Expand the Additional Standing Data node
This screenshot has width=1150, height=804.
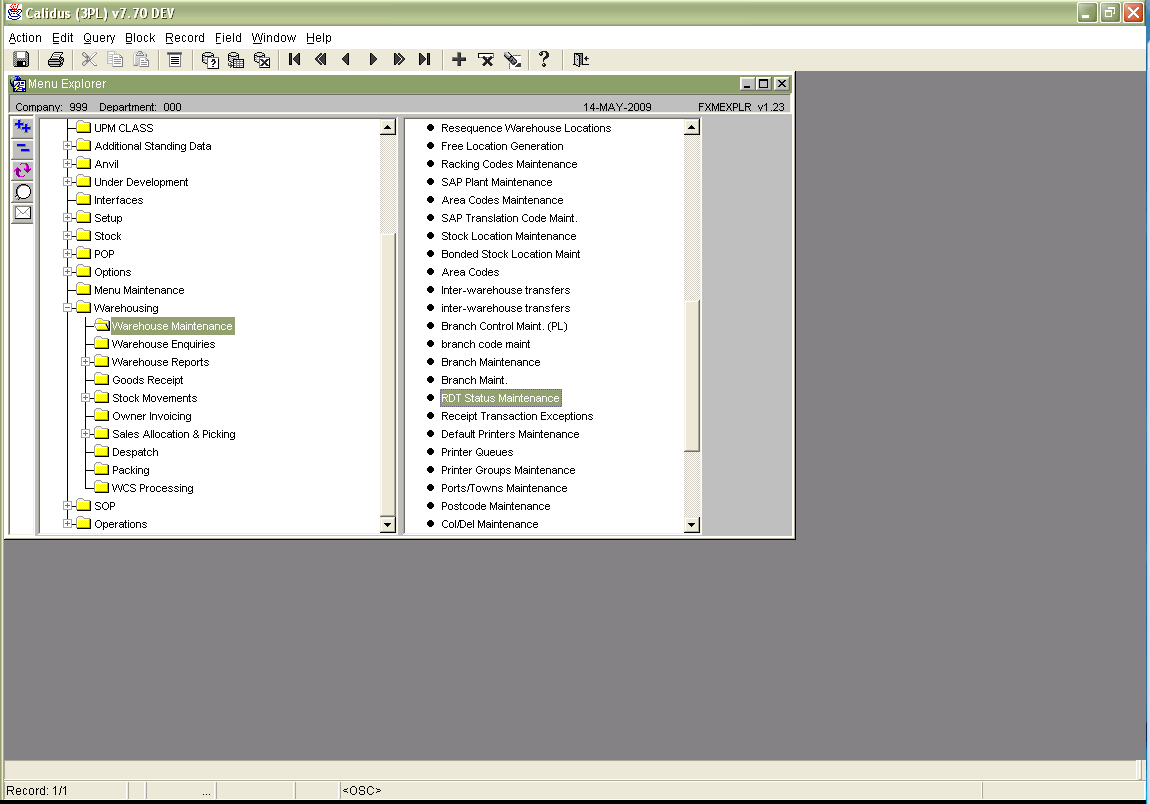click(67, 146)
